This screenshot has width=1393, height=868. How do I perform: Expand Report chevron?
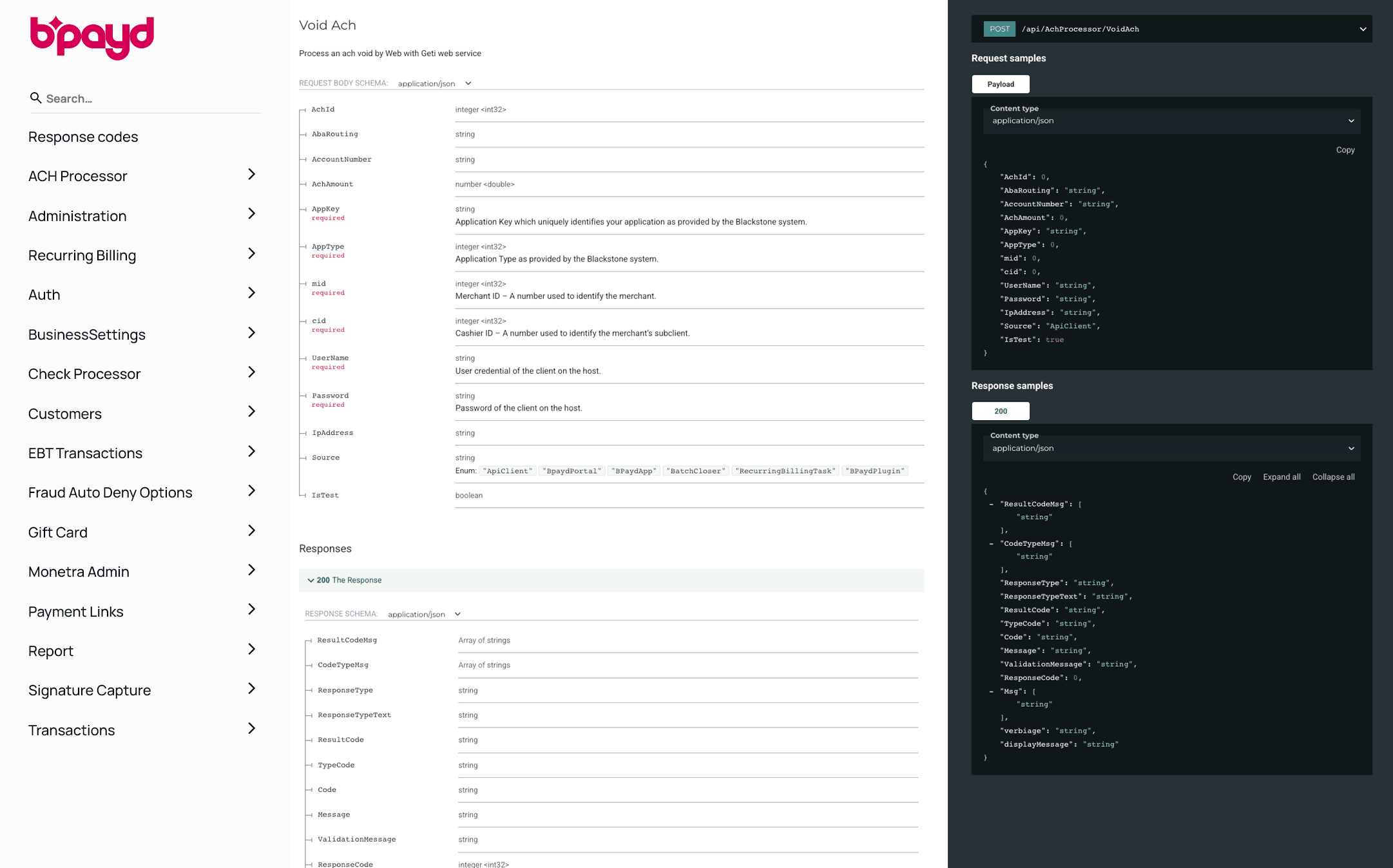click(252, 650)
